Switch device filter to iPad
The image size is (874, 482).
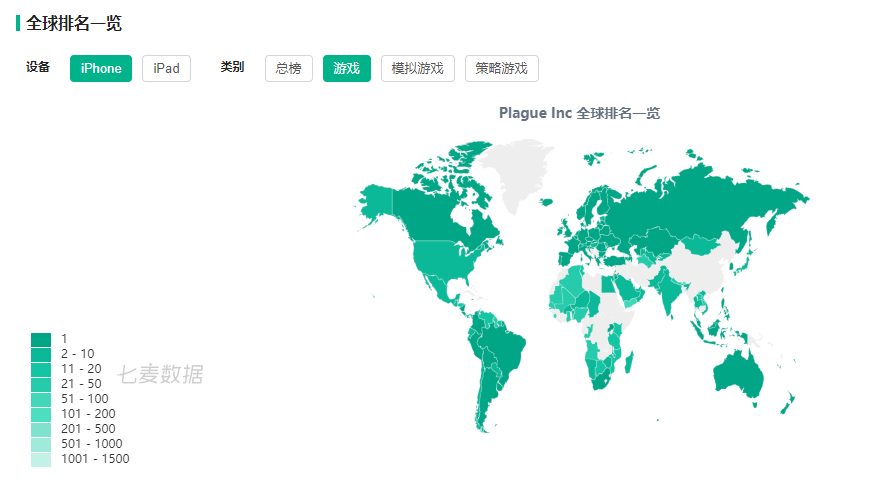pos(166,68)
